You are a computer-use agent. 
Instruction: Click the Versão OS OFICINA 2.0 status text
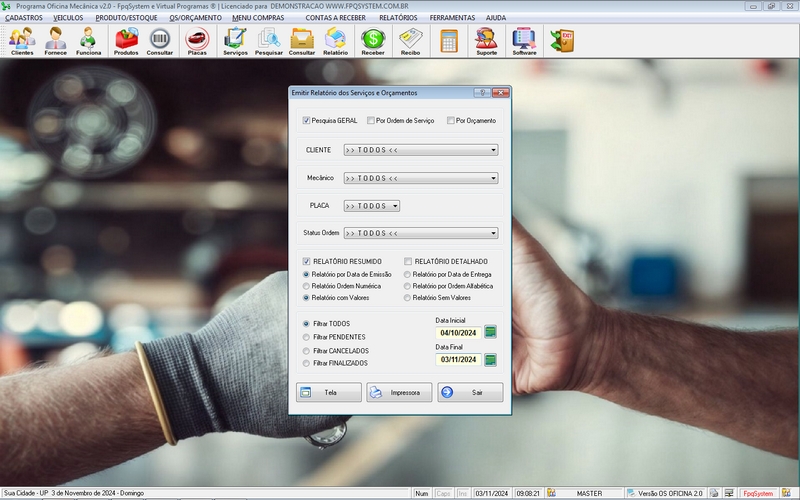670,493
